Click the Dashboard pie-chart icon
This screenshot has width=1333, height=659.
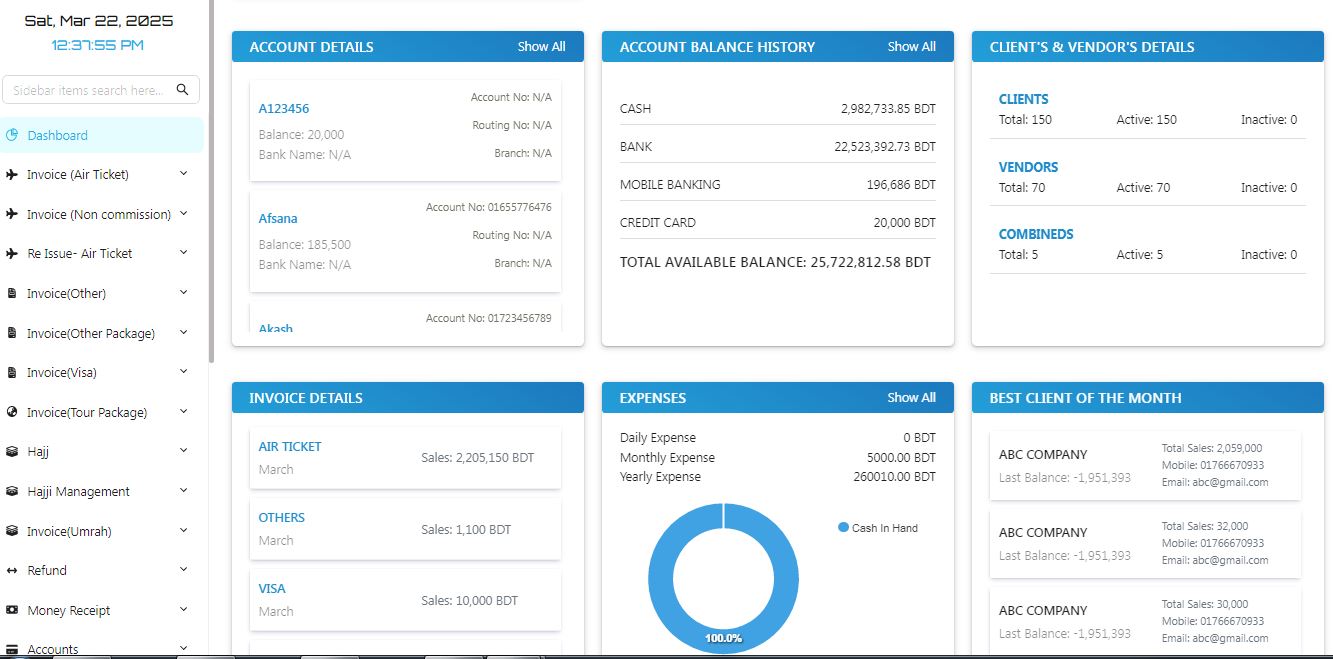(12, 135)
